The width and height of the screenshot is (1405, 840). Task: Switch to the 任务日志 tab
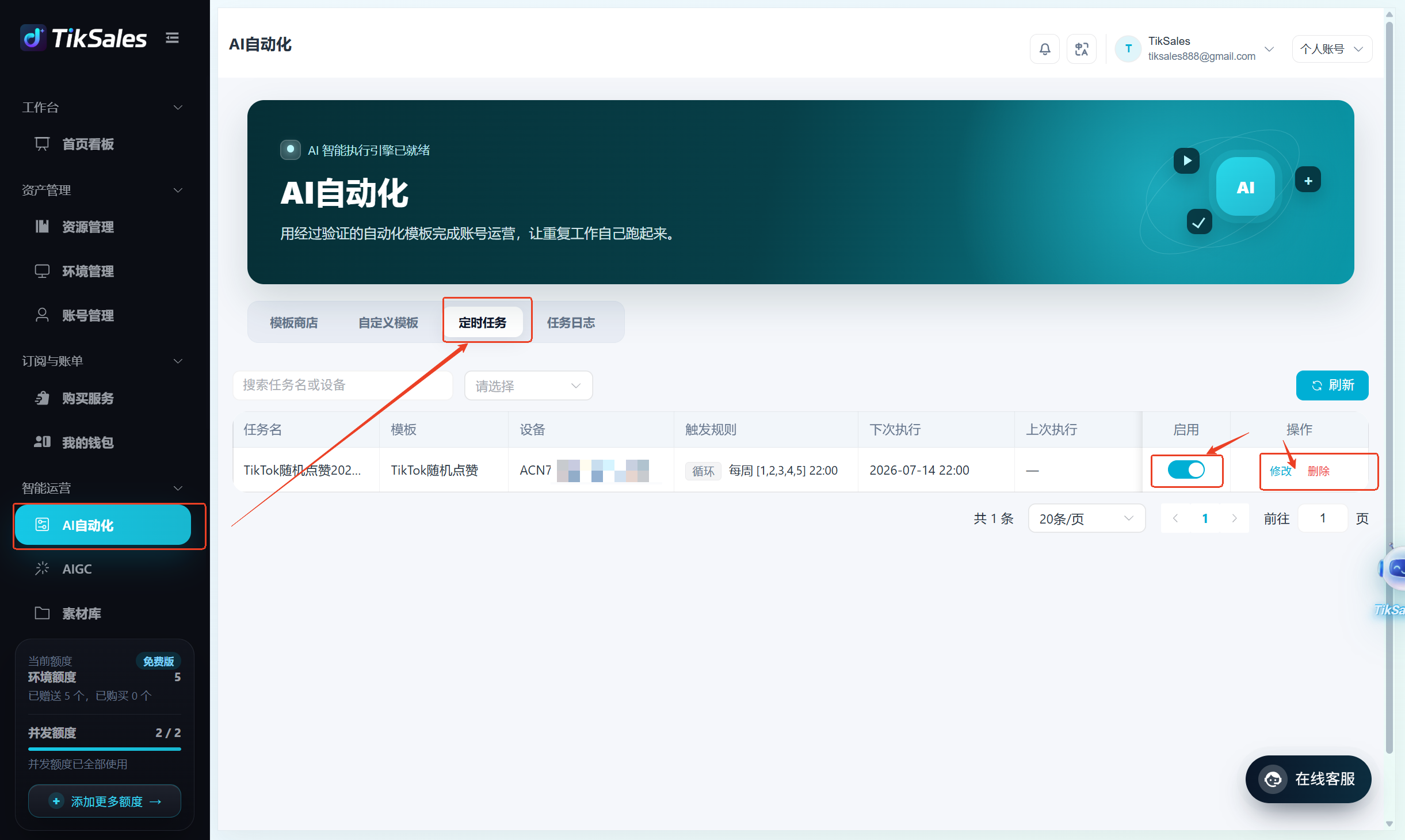(x=571, y=322)
